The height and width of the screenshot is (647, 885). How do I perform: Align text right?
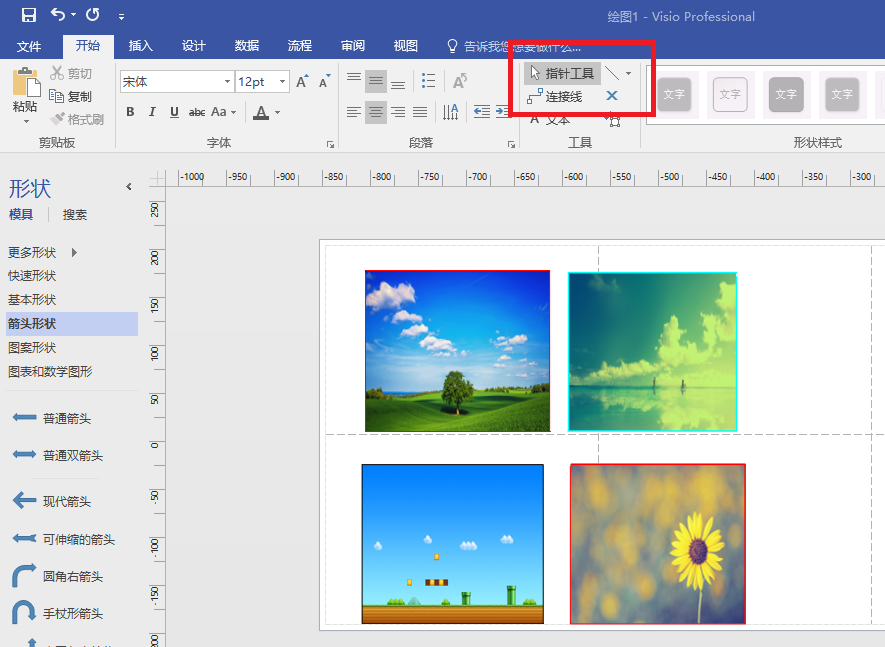click(398, 112)
